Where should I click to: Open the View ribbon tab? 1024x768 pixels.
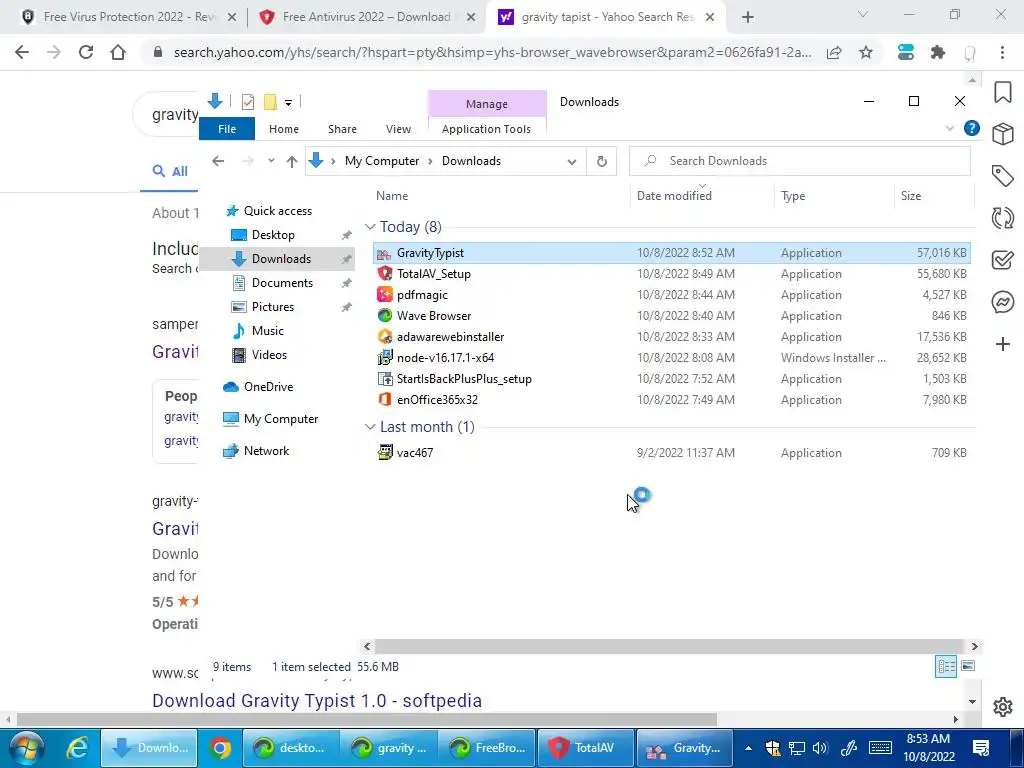pos(398,129)
